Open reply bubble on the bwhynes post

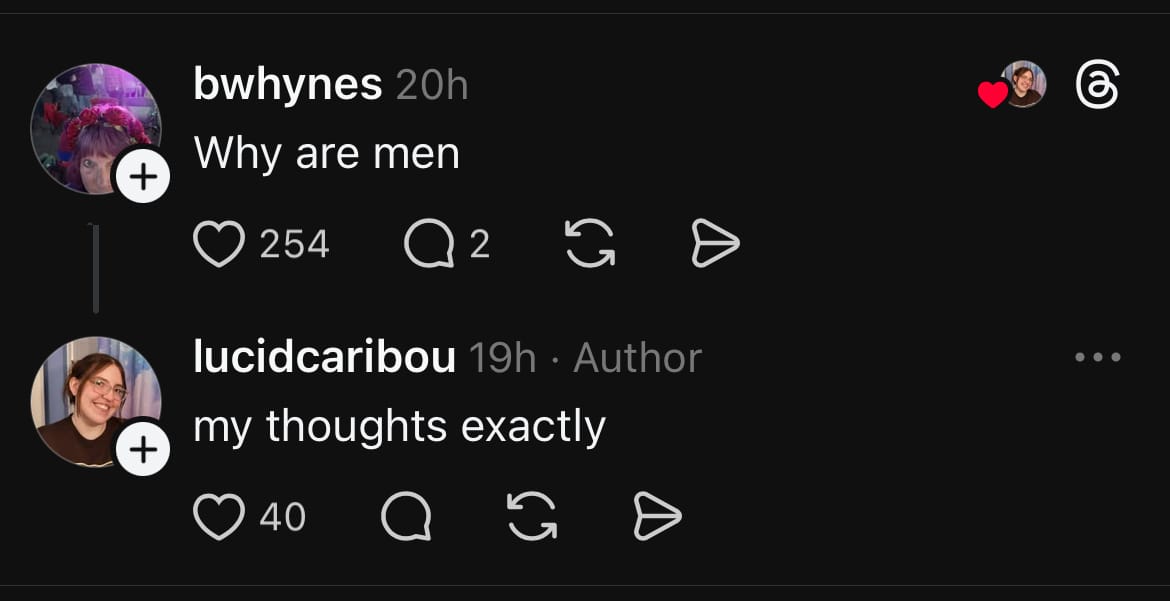coord(429,243)
